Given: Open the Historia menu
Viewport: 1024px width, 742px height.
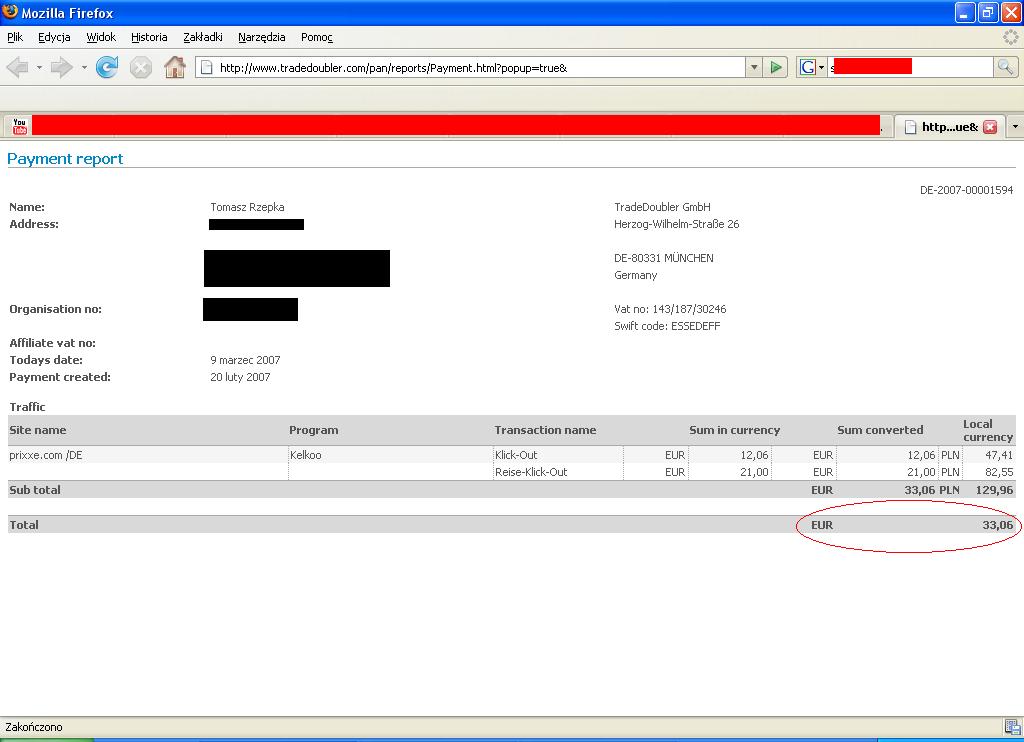Looking at the screenshot, I should click(149, 37).
